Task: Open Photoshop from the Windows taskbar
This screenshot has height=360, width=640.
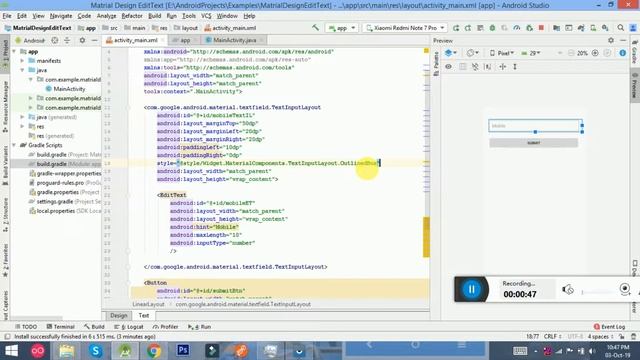Action: [183, 351]
